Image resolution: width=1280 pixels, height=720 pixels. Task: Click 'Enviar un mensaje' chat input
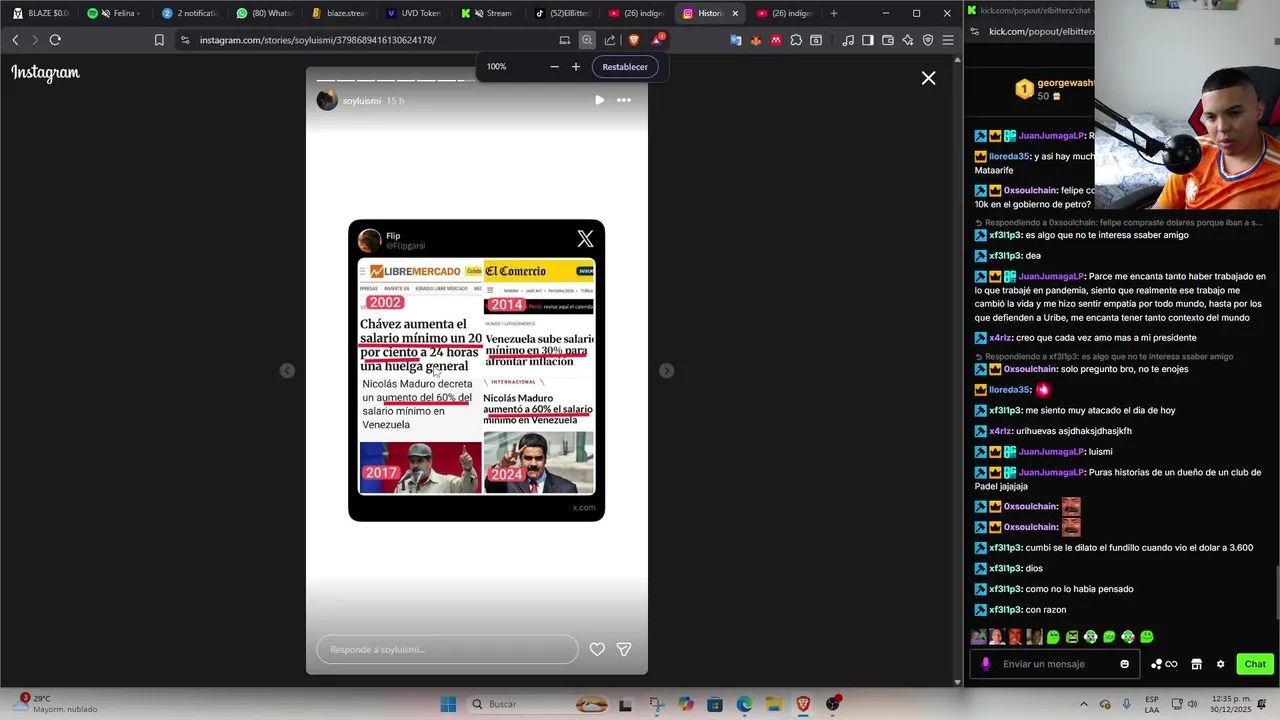pyautogui.click(x=1055, y=664)
